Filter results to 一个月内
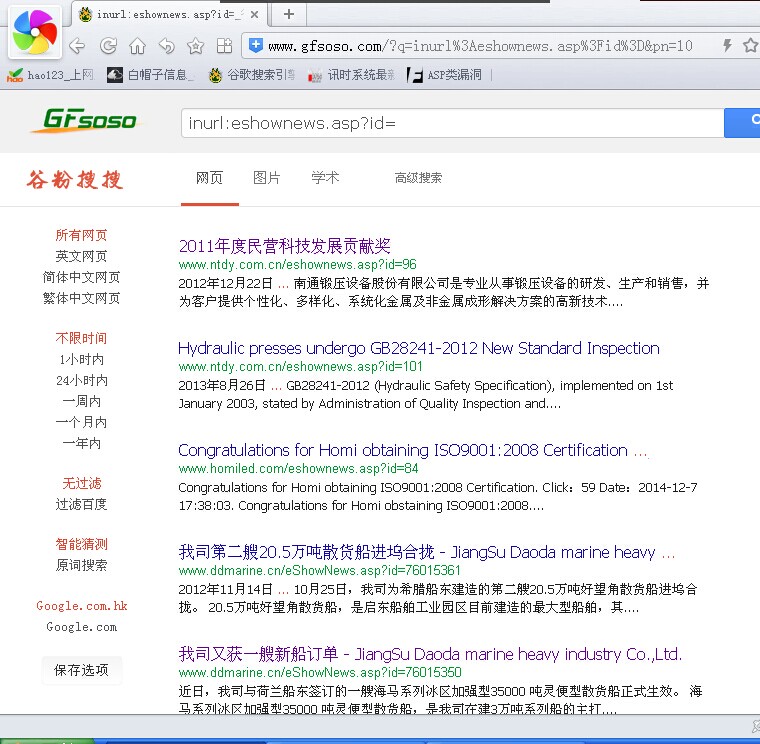The width and height of the screenshot is (760, 744). 81,422
